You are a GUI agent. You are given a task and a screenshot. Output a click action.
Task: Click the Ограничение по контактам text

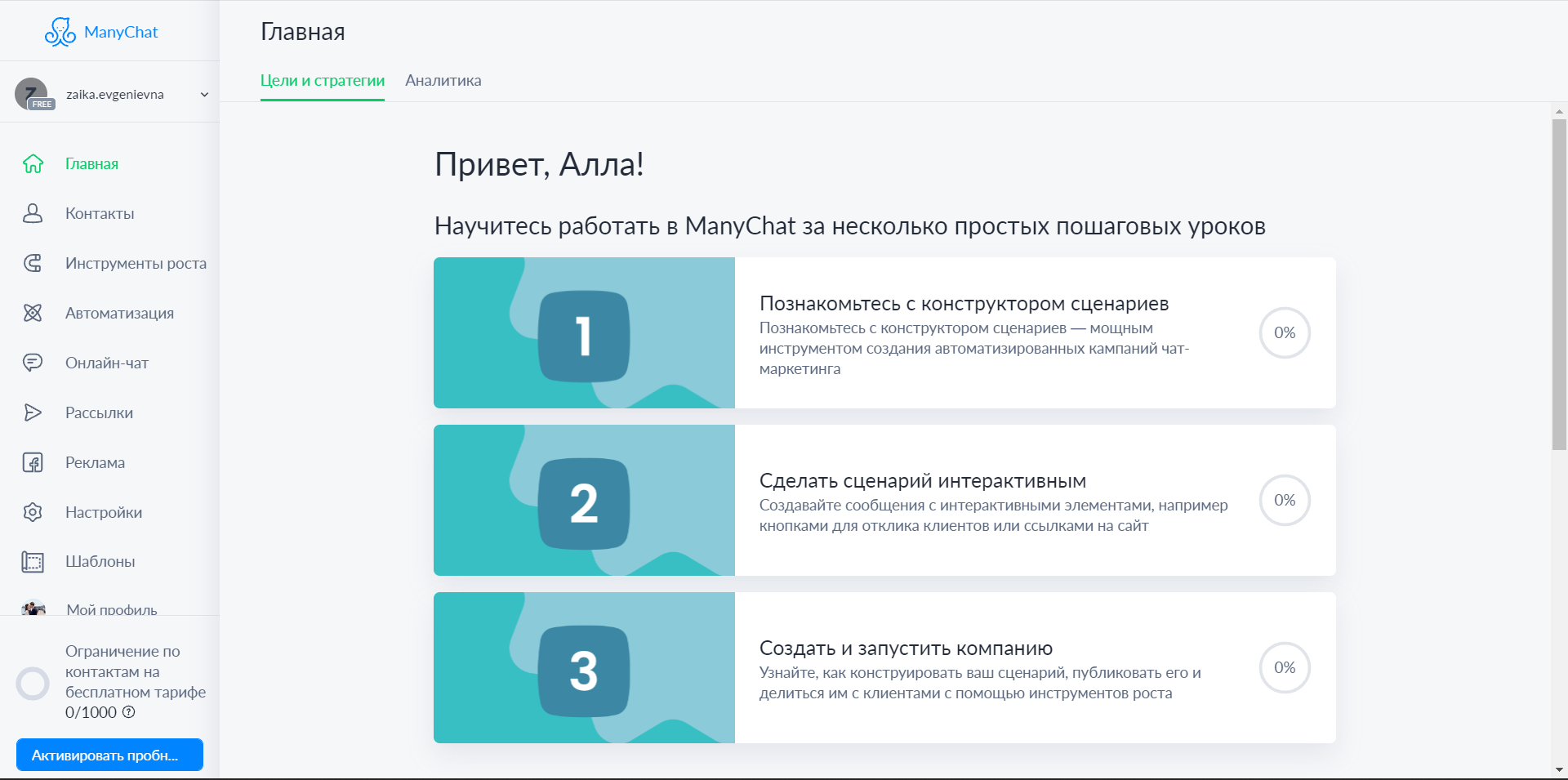(x=136, y=672)
